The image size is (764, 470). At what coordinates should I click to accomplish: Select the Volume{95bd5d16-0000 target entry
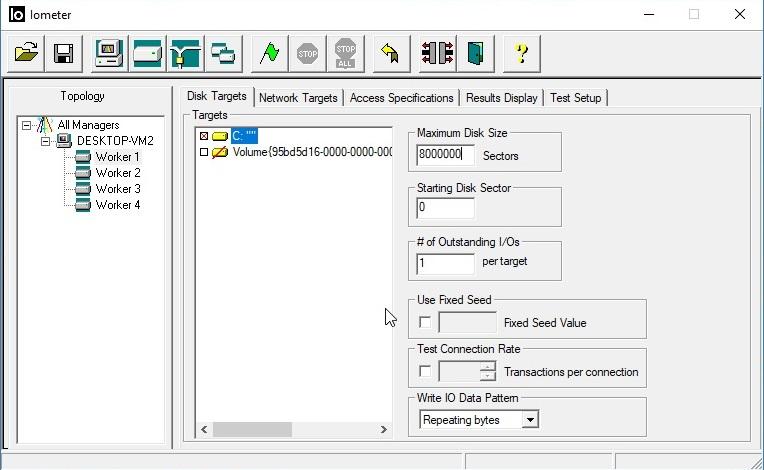[312, 152]
